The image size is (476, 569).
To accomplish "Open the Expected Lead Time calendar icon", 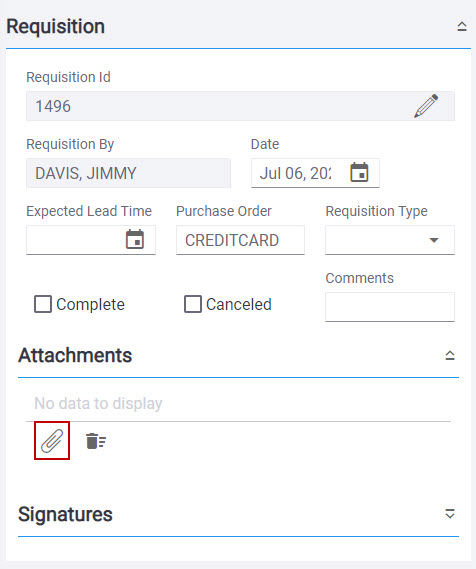I will click(135, 240).
